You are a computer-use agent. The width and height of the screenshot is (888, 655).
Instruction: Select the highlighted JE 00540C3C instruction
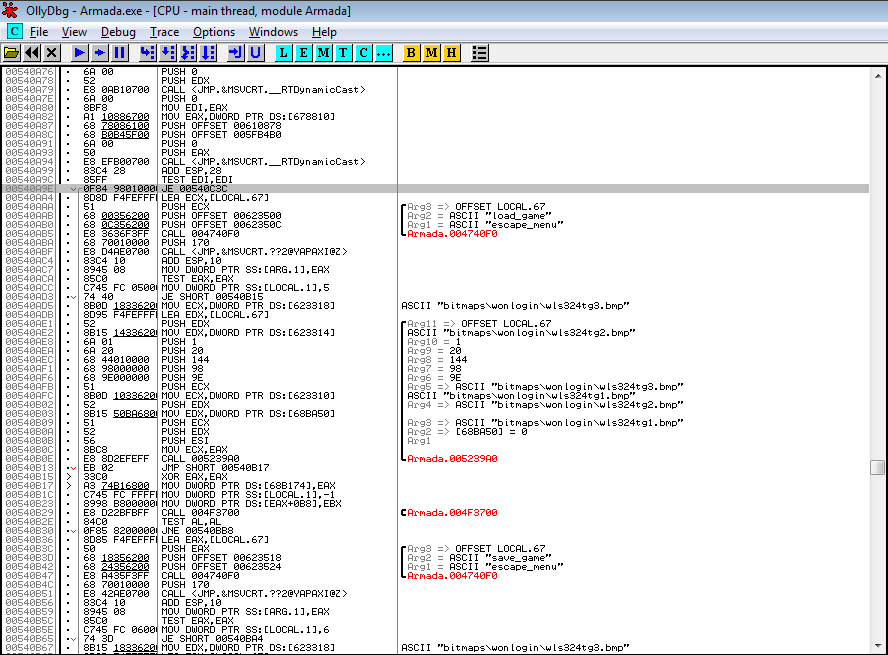(194, 189)
